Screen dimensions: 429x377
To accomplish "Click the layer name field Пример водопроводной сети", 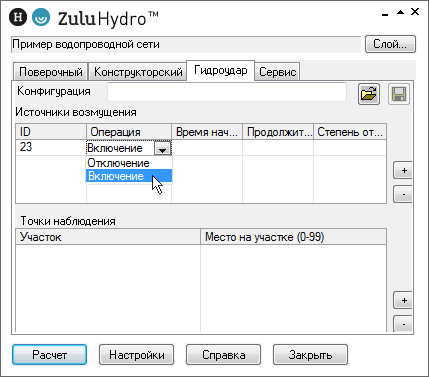I will [x=186, y=44].
